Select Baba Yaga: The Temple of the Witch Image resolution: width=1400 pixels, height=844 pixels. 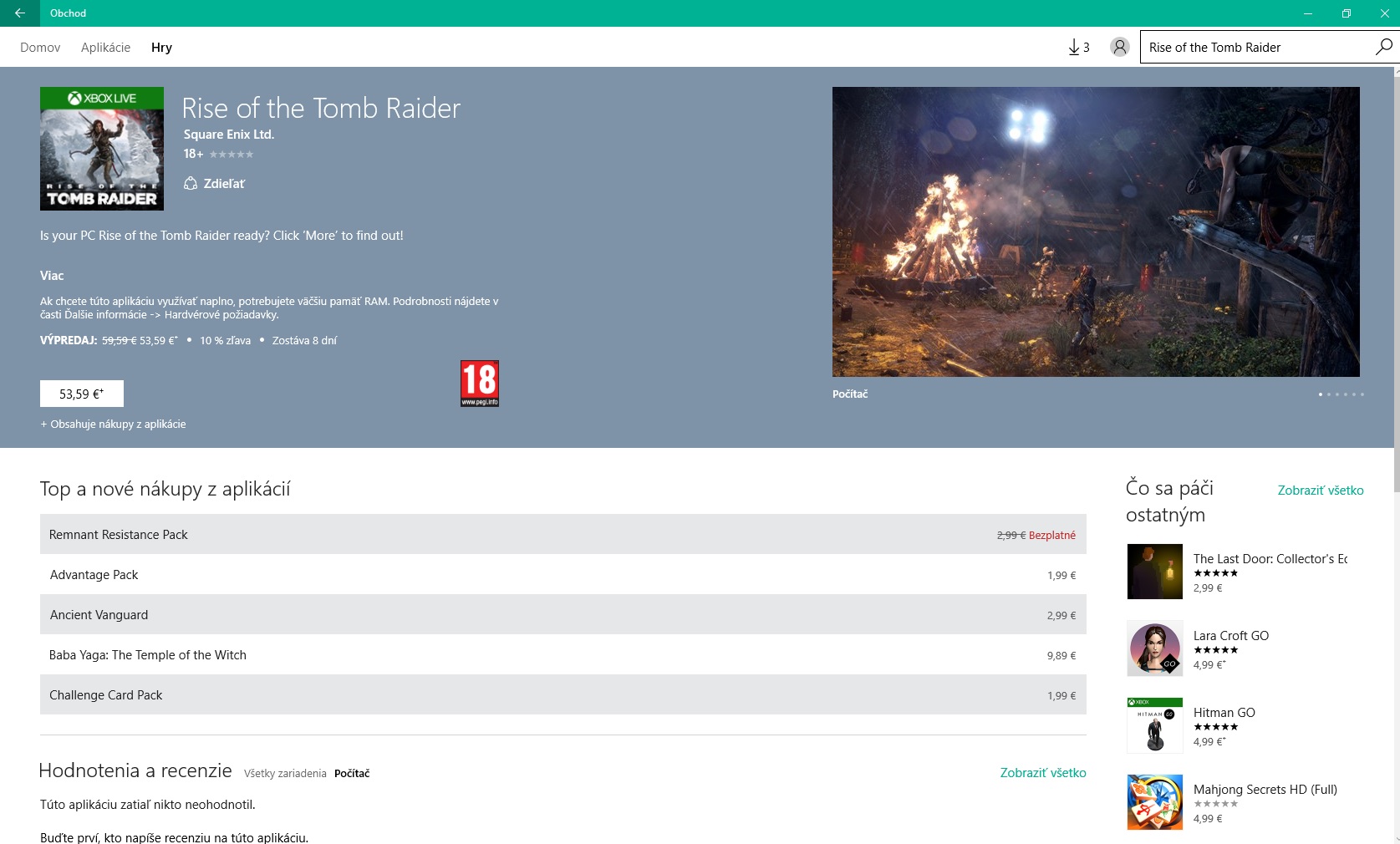(x=563, y=655)
